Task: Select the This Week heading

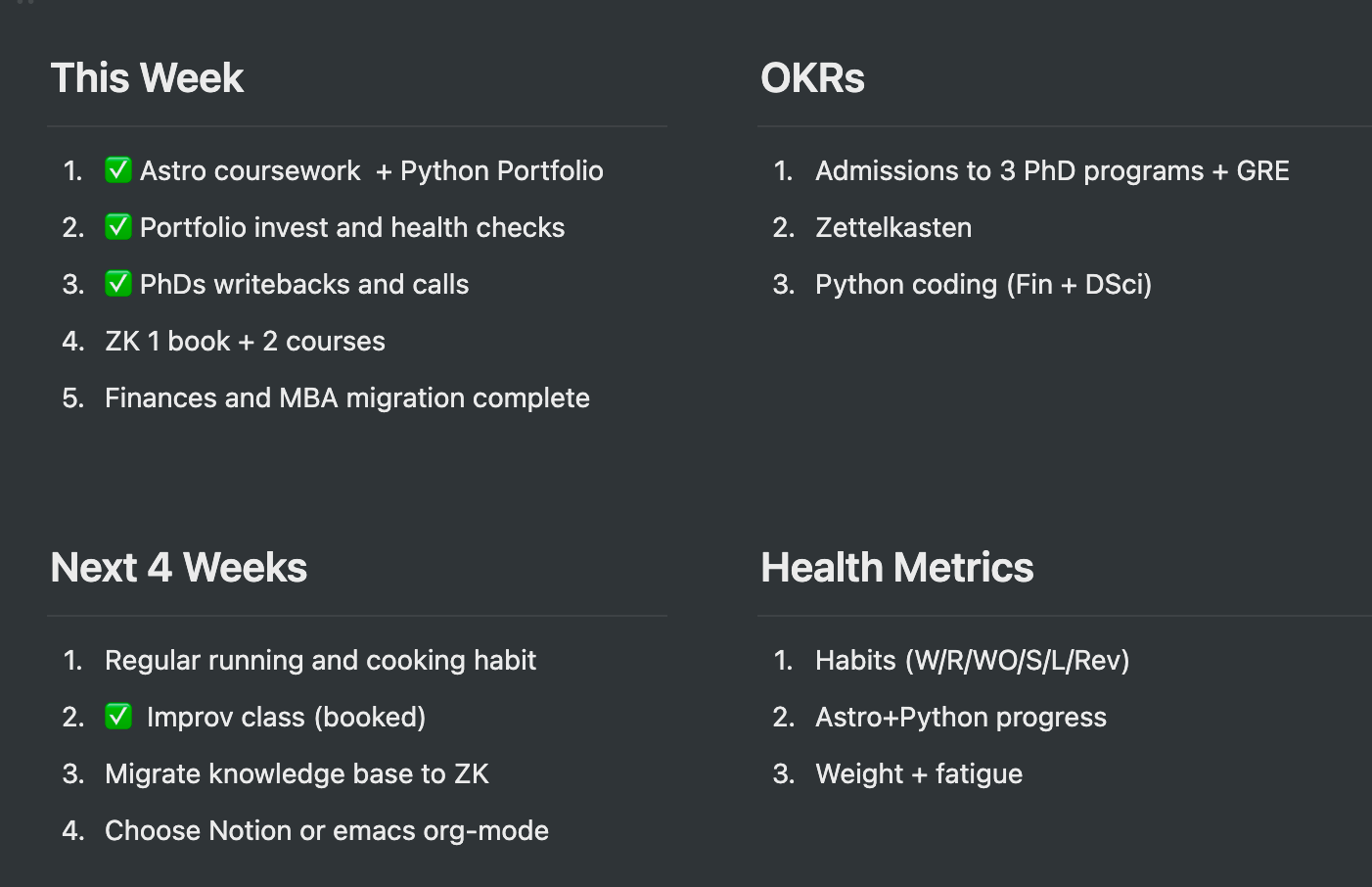Action: point(147,78)
